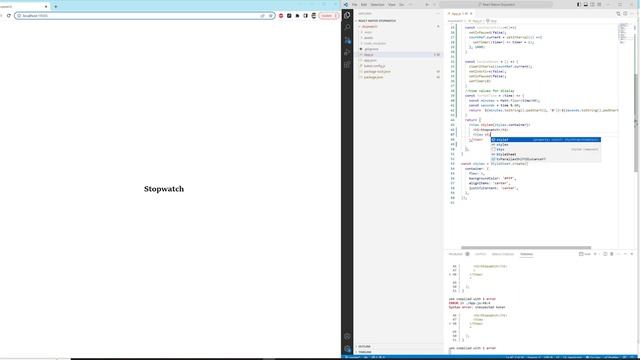Toggle secondary side bar layout icon
Screen dimensions: 640x360
592,4
